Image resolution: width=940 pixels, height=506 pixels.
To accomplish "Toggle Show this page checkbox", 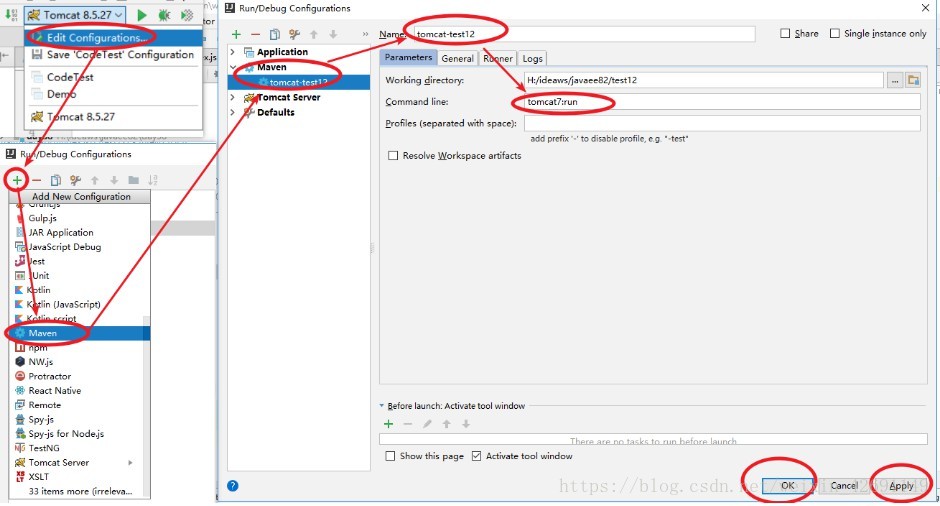I will pyautogui.click(x=390, y=456).
